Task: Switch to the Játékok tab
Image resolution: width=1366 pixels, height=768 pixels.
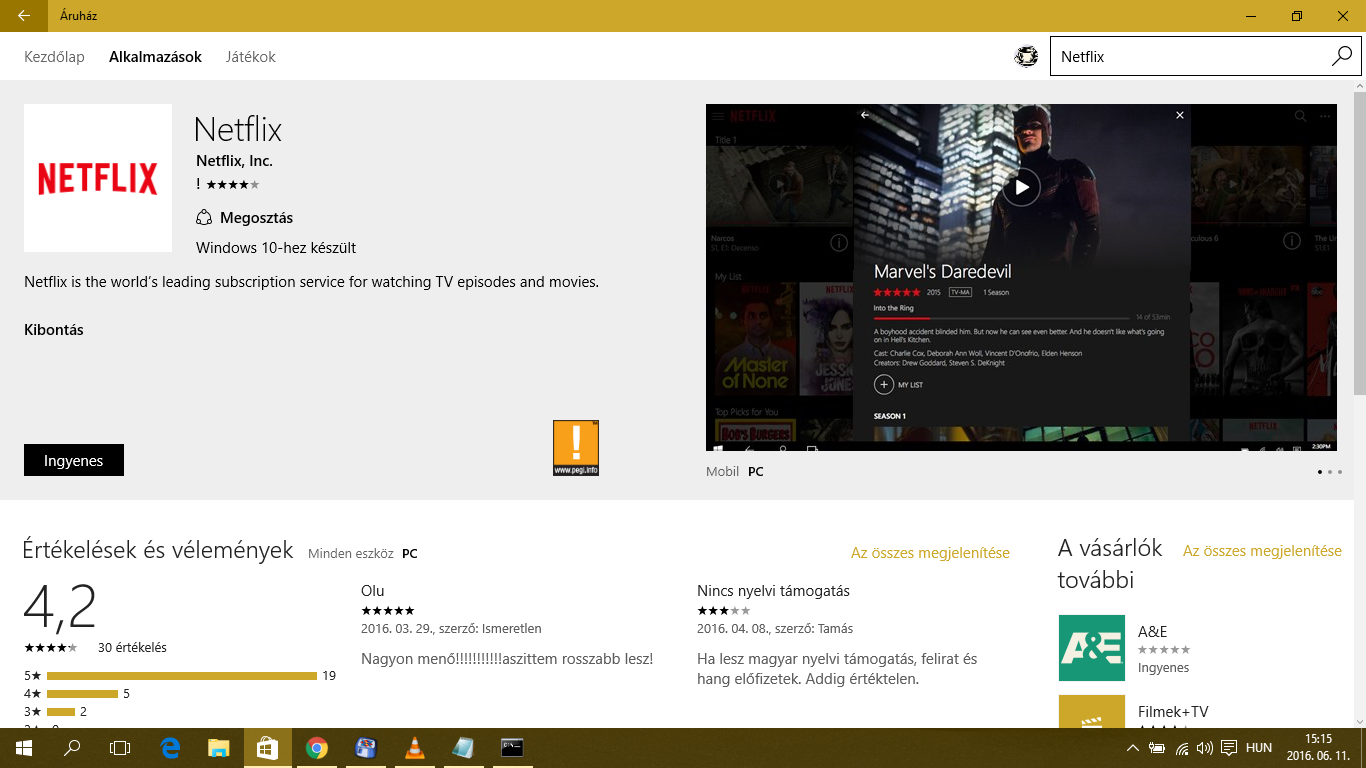Action: (x=251, y=57)
